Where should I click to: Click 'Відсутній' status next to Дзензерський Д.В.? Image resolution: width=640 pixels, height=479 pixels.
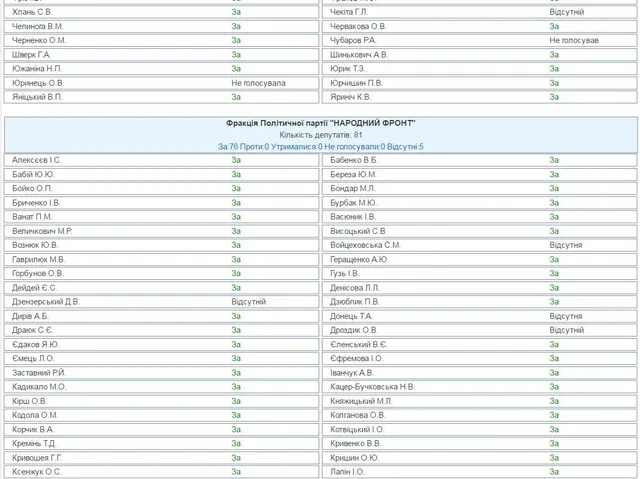click(x=249, y=301)
